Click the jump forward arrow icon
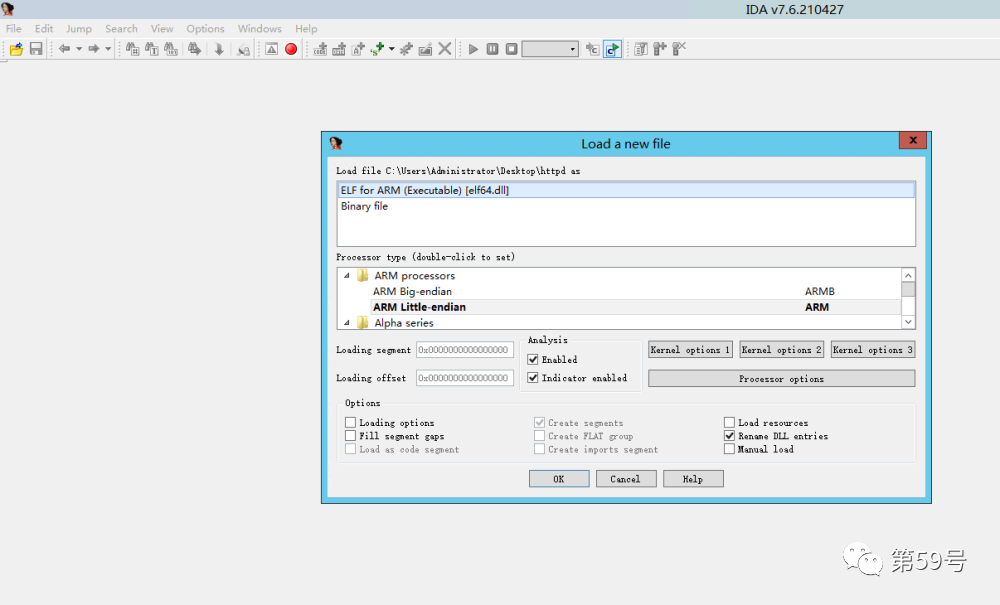1000x605 pixels. point(93,49)
